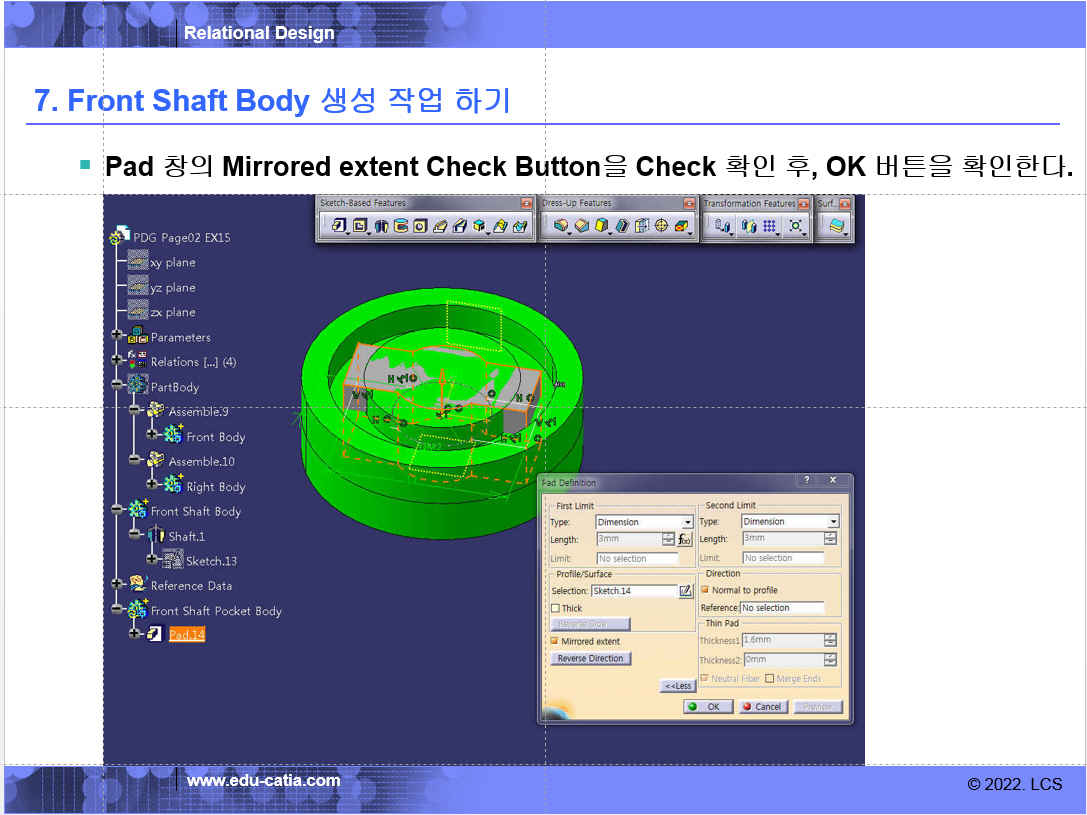This screenshot has width=1087, height=815.
Task: Toggle the Normal to profile checkbox
Action: pos(705,590)
